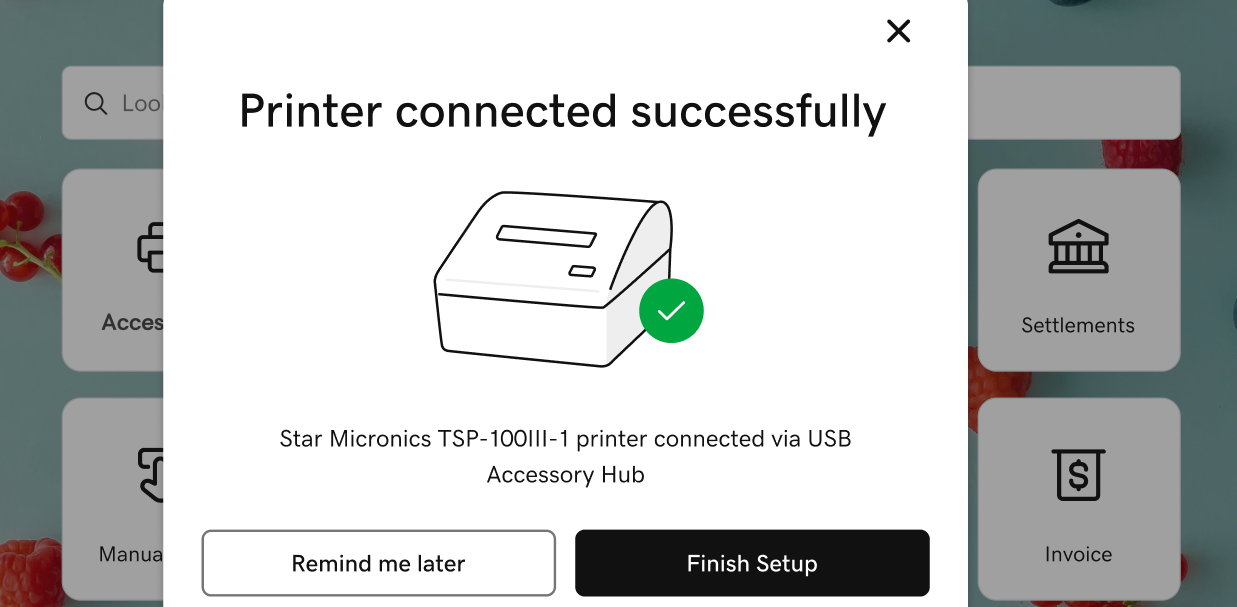Screen dimensions: 1237x607
Task: Click the Star Micronics connection details text
Action: [565, 456]
